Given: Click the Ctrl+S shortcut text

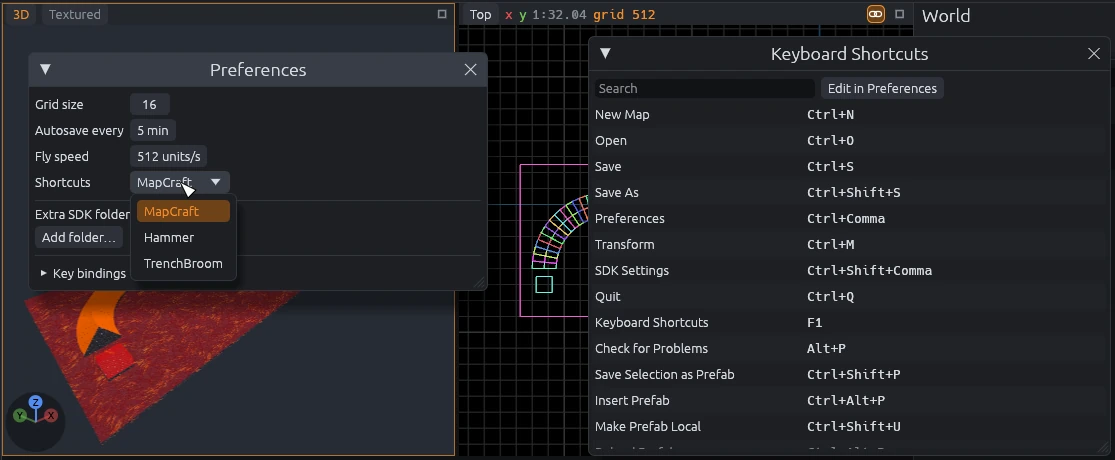Looking at the screenshot, I should tap(831, 166).
